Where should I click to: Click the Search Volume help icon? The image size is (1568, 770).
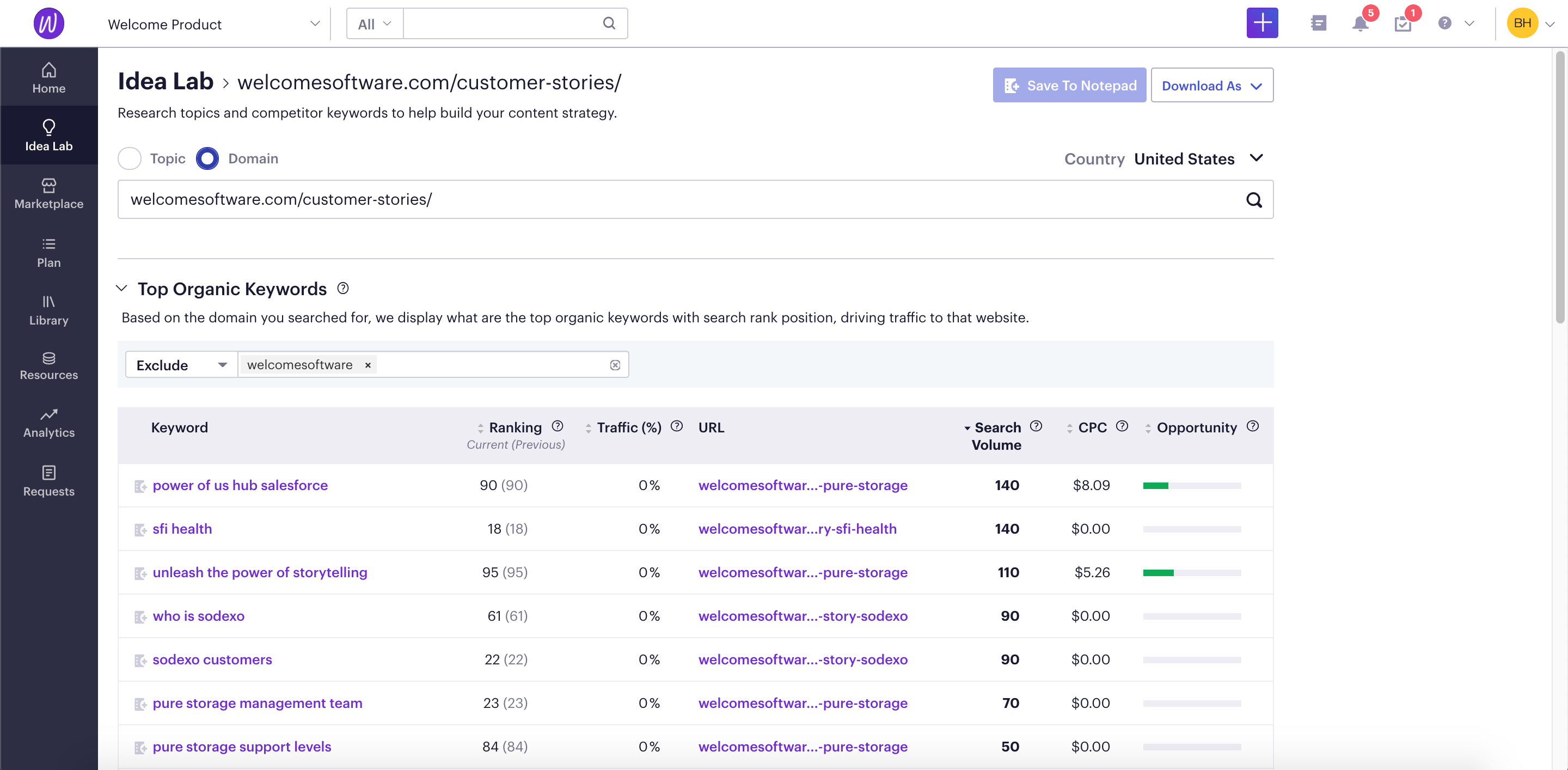point(1036,426)
